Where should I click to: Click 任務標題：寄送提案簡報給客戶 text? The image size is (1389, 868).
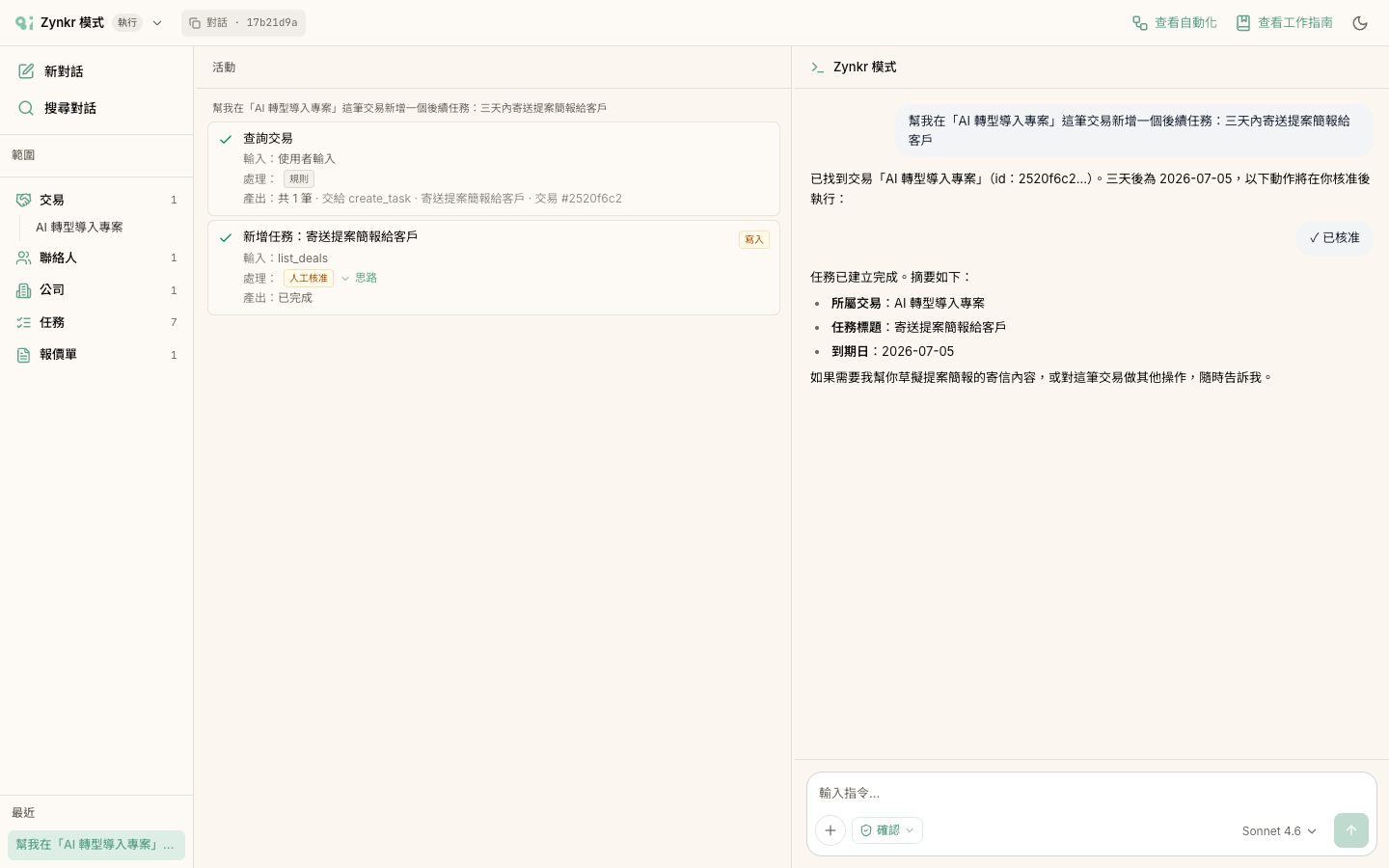[x=918, y=328]
